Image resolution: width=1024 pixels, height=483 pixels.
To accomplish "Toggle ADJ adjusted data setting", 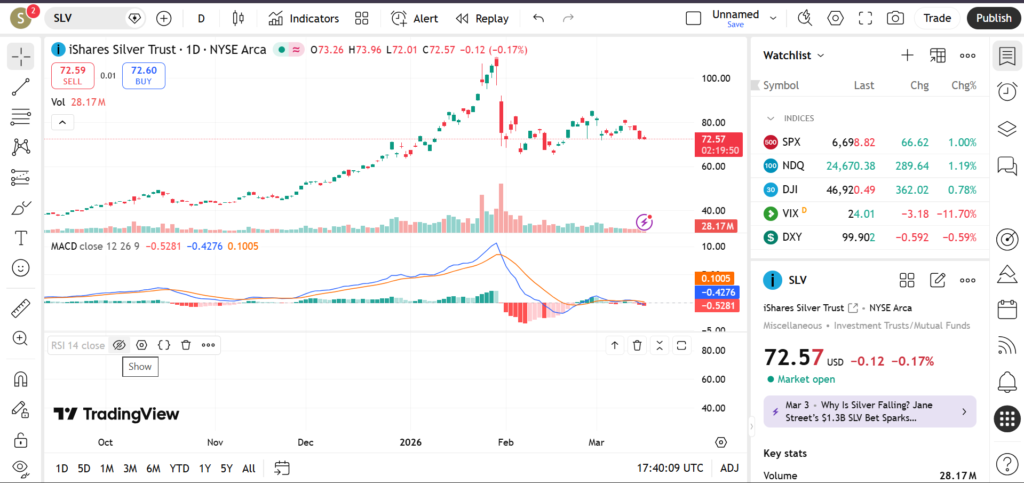I will [729, 468].
